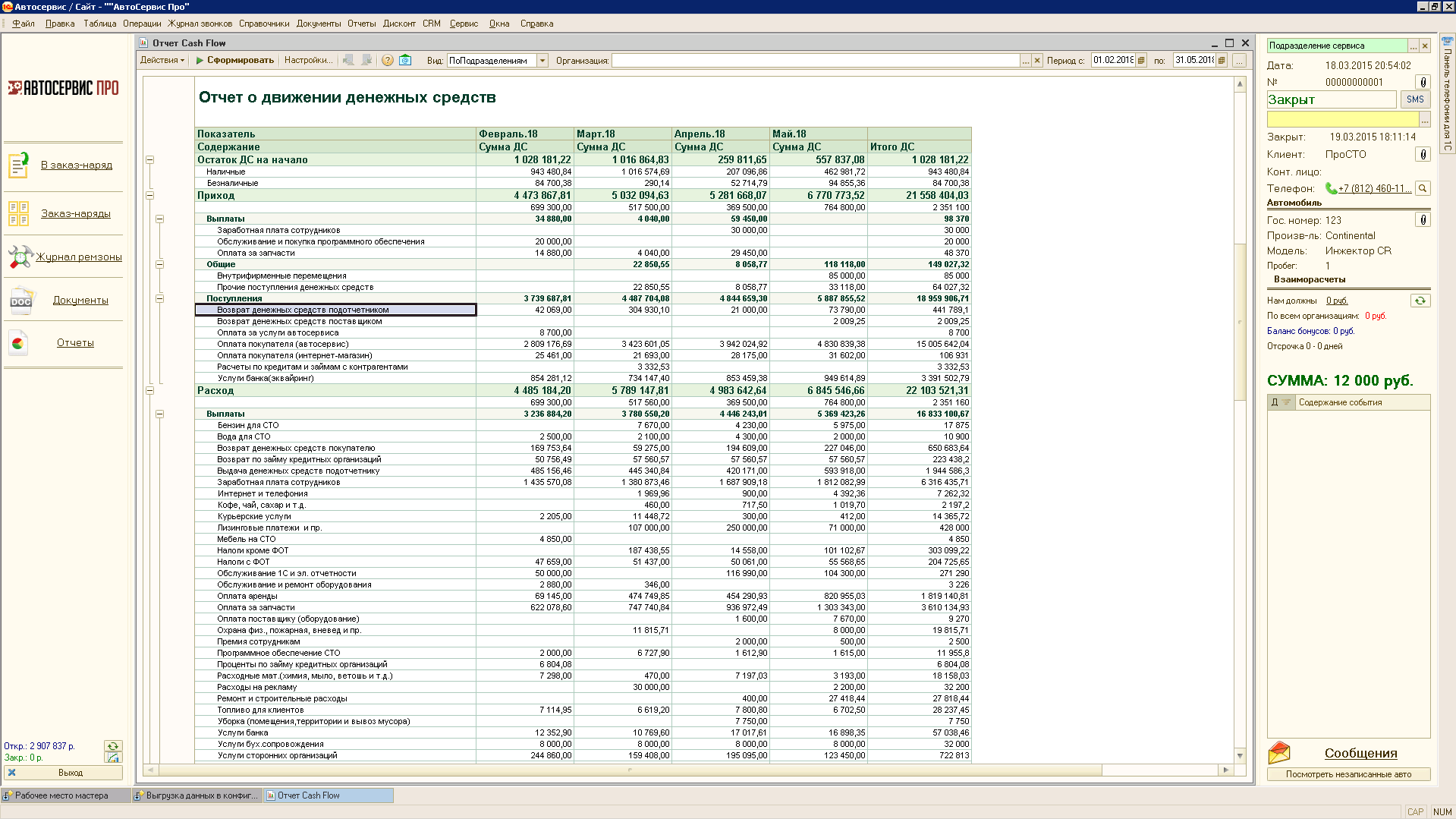The width and height of the screenshot is (1456, 819).
Task: Click the Организация input field
Action: 816,61
